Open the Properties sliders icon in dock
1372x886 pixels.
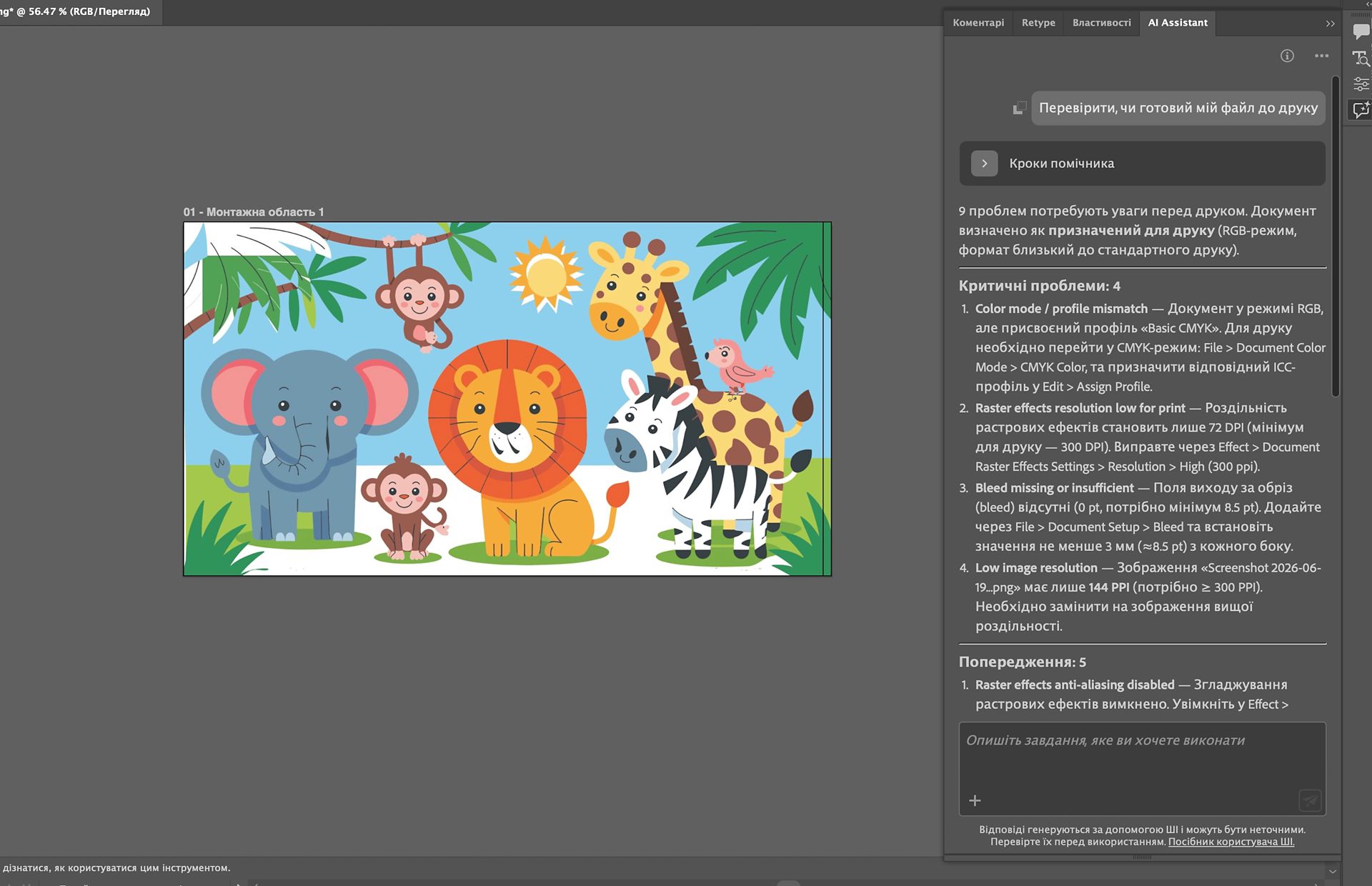click(1361, 84)
